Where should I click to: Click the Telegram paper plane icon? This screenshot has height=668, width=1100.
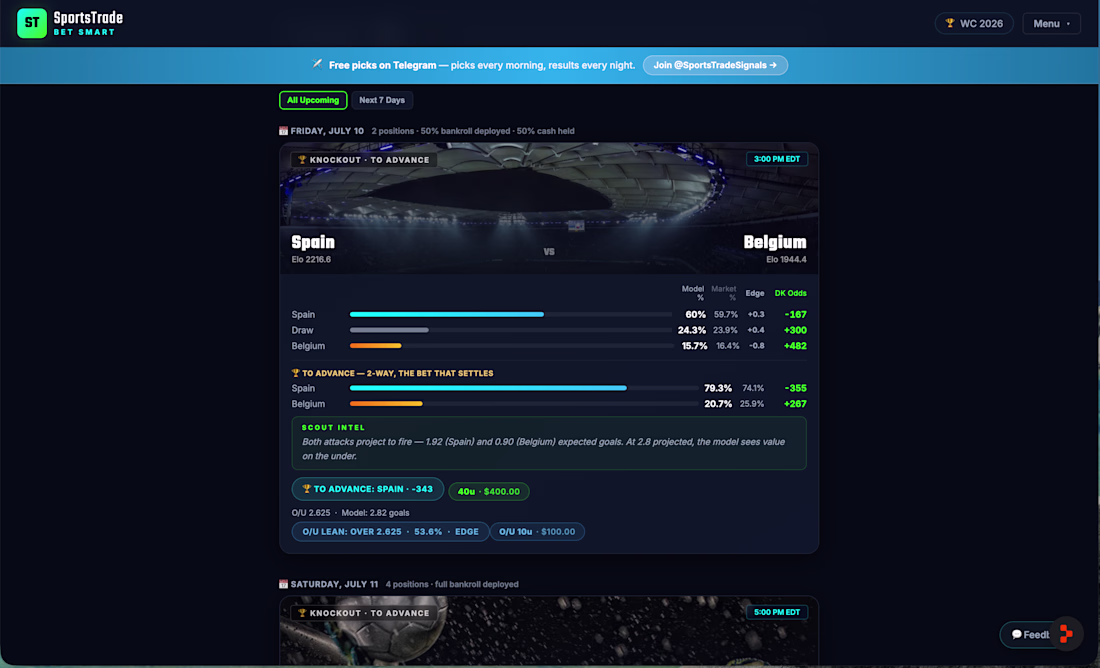(317, 65)
